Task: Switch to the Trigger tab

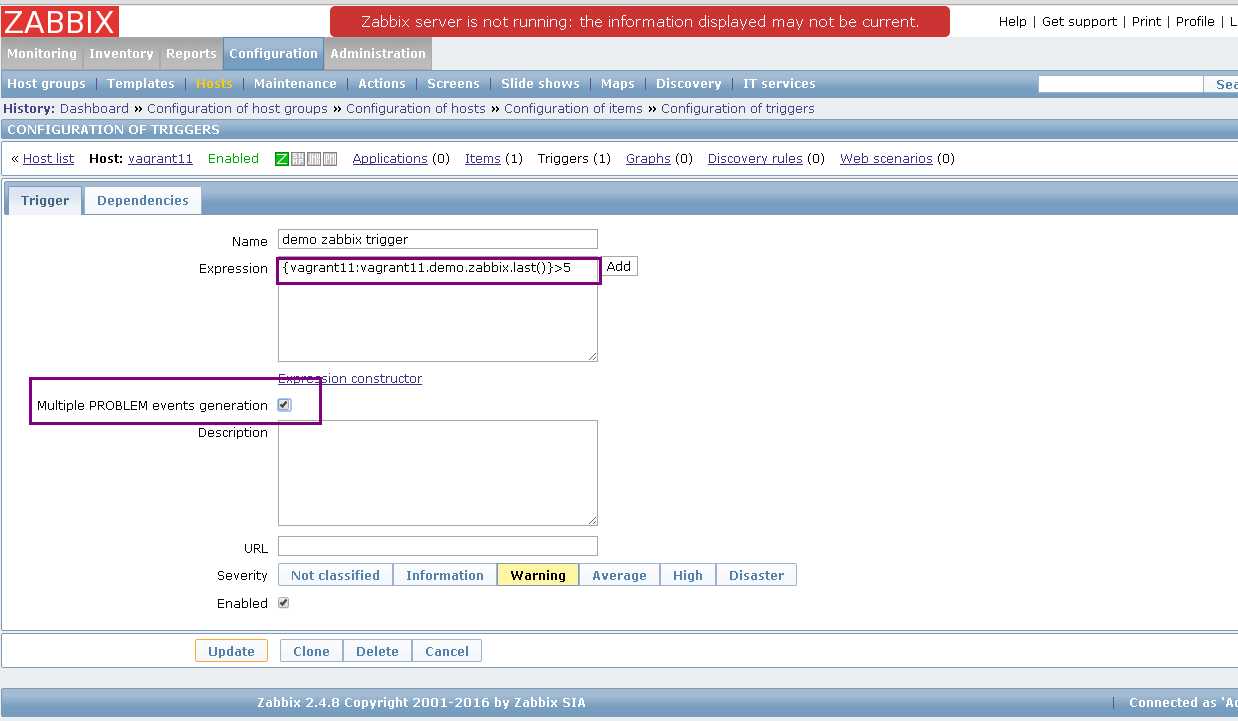Action: [x=45, y=200]
